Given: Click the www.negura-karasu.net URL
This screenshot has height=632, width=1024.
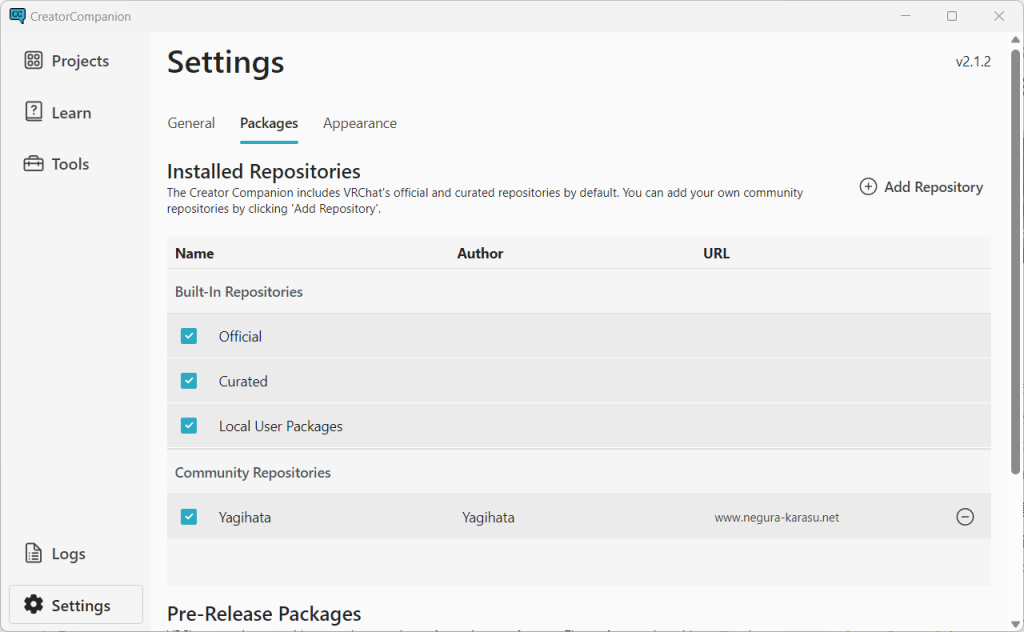Looking at the screenshot, I should (776, 518).
